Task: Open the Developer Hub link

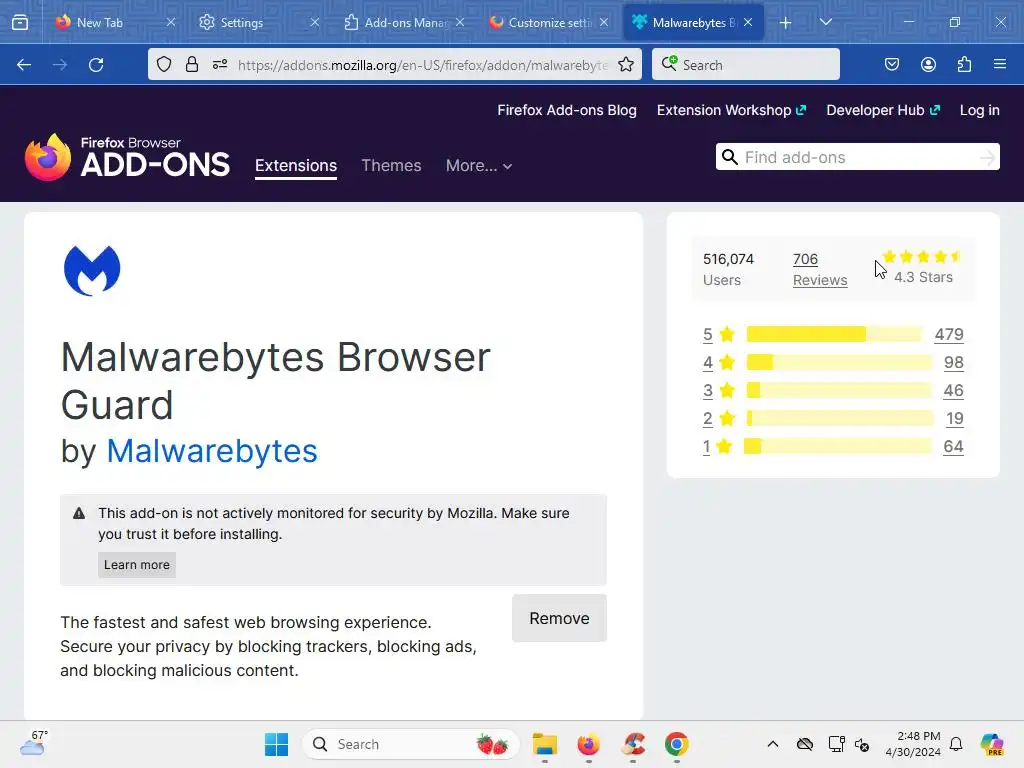Action: (883, 110)
